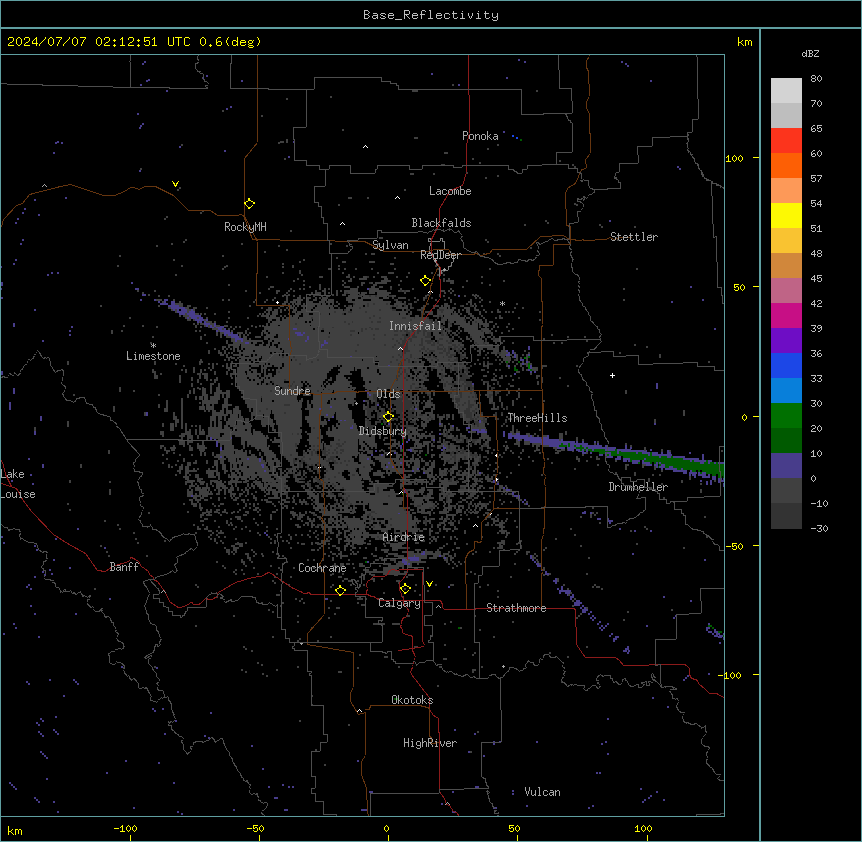Image resolution: width=862 pixels, height=842 pixels.
Task: Click the yellow marker near RockyMH
Action: click(250, 204)
